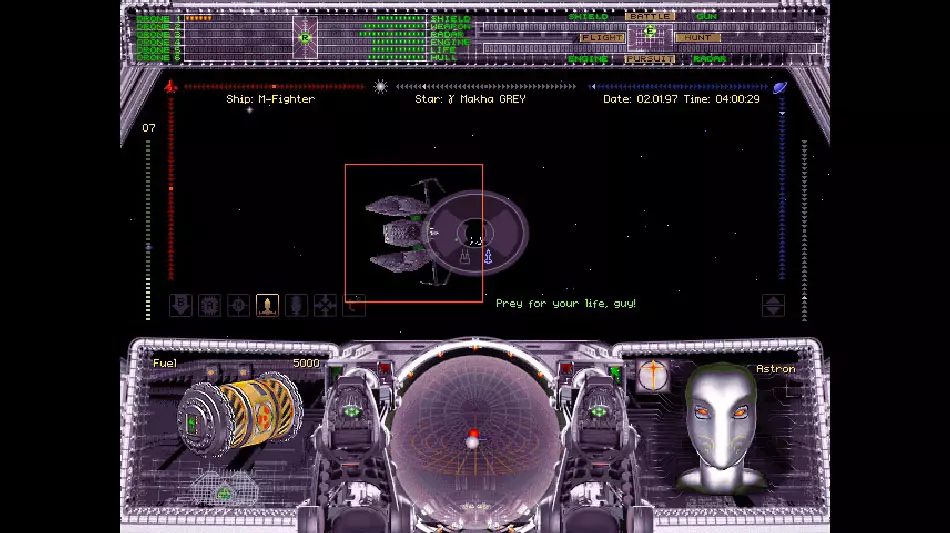The width and height of the screenshot is (950, 533).
Task: Click the Date and Time readout
Action: pyautogui.click(x=681, y=99)
